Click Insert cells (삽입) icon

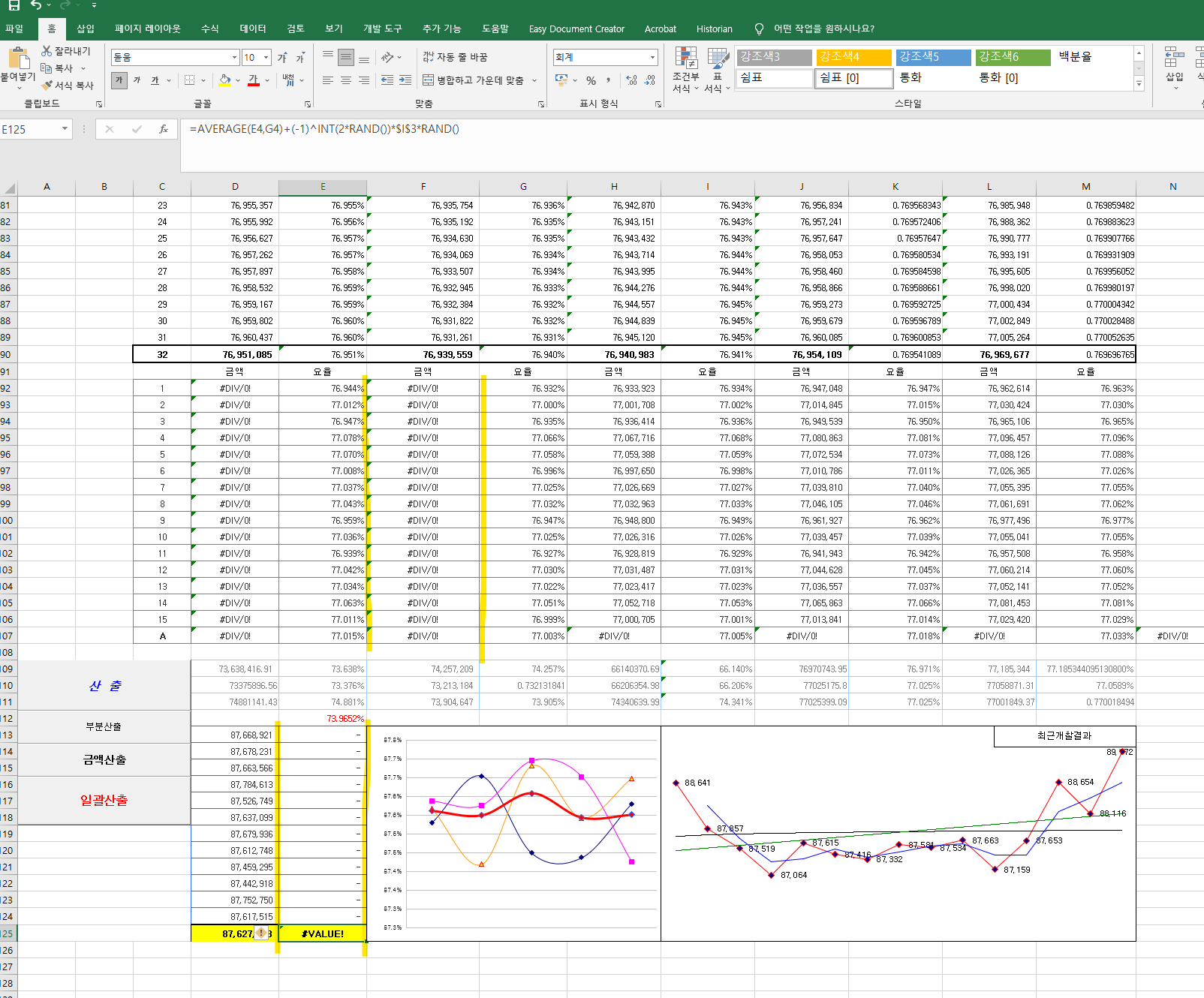(x=1175, y=59)
